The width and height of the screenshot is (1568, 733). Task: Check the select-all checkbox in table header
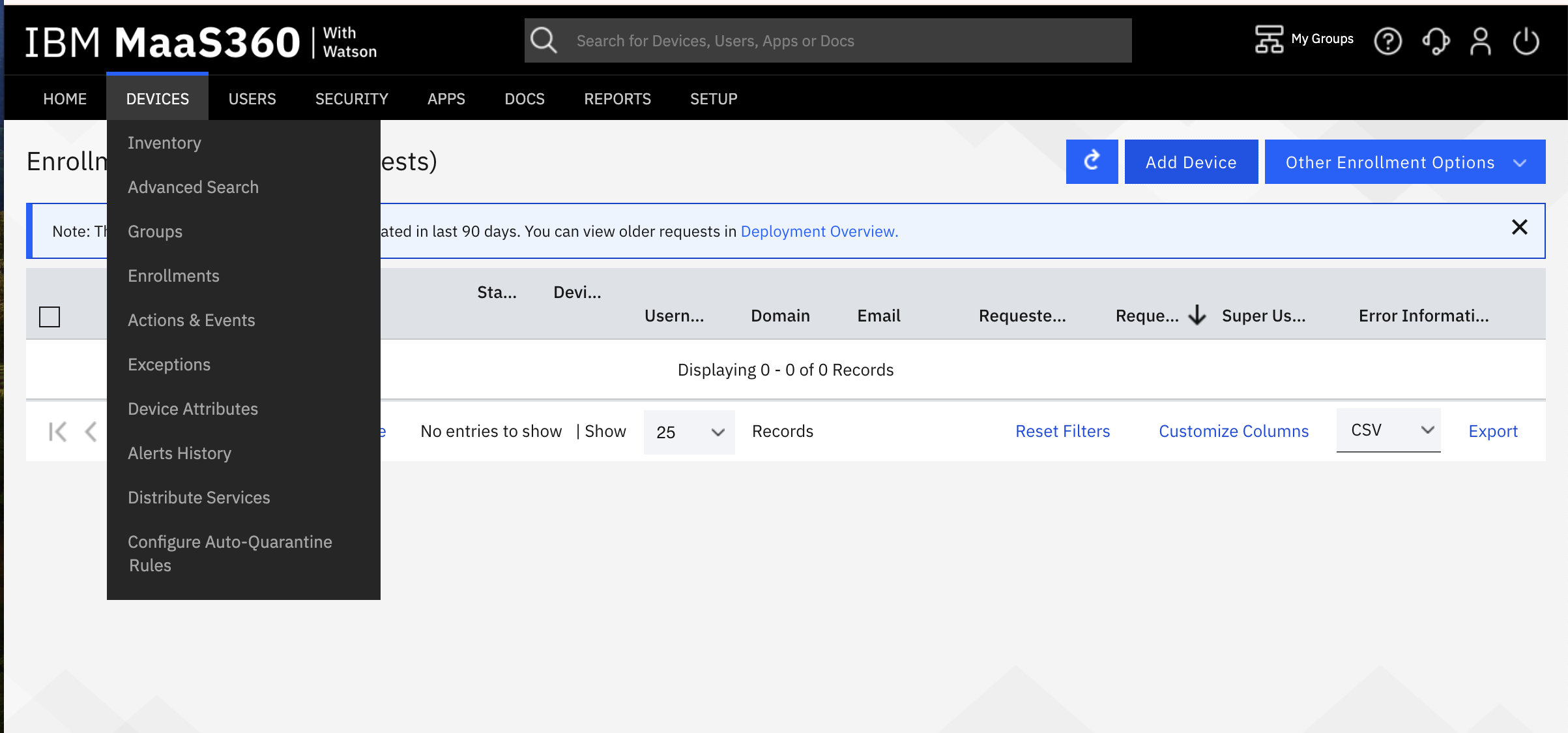tap(49, 316)
